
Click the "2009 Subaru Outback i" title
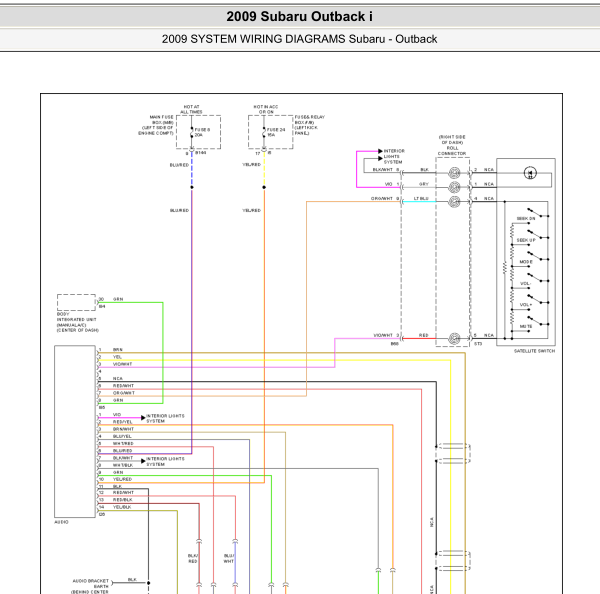pyautogui.click(x=299, y=16)
